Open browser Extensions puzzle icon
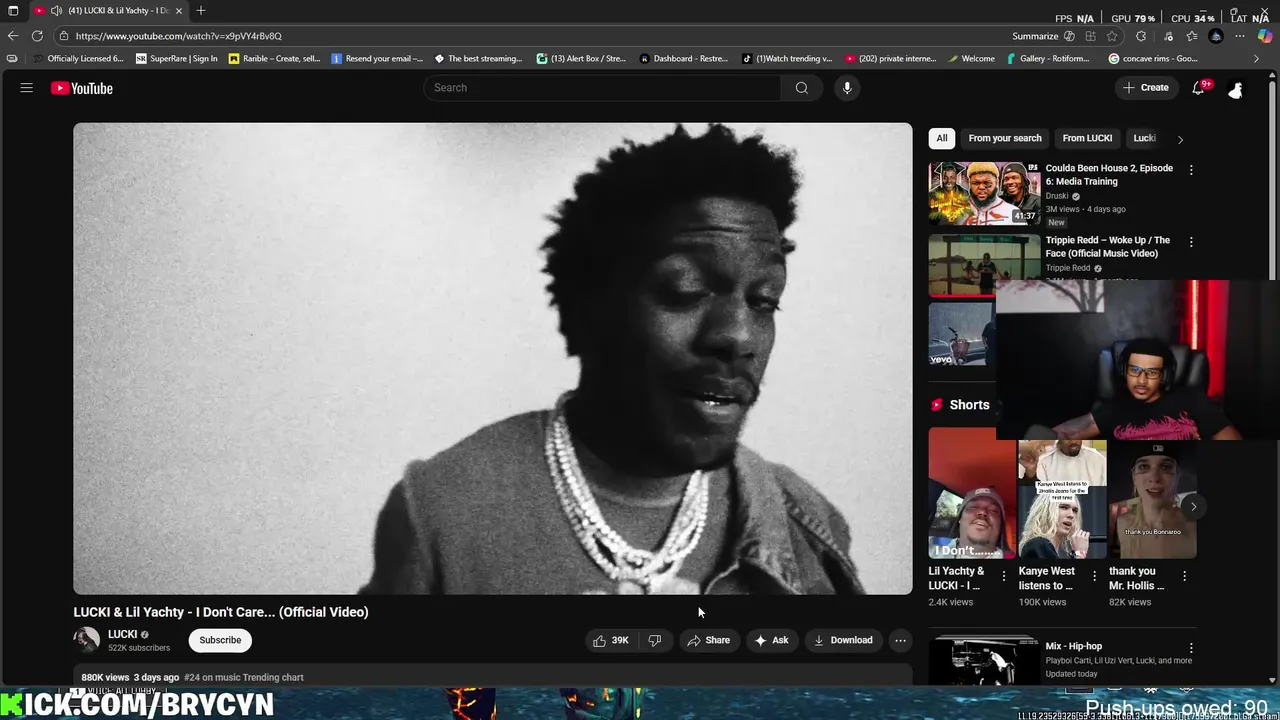Viewport: 1280px width, 720px height. 1141,36
